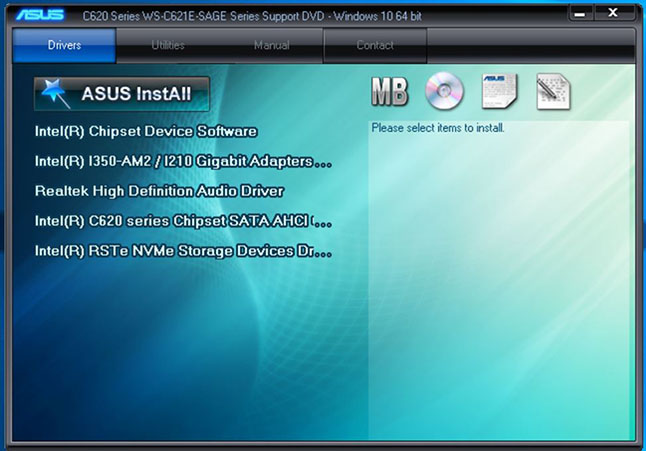Image resolution: width=646 pixels, height=451 pixels.
Task: Select Realtek High Definition Audio Driver
Action: [x=159, y=191]
